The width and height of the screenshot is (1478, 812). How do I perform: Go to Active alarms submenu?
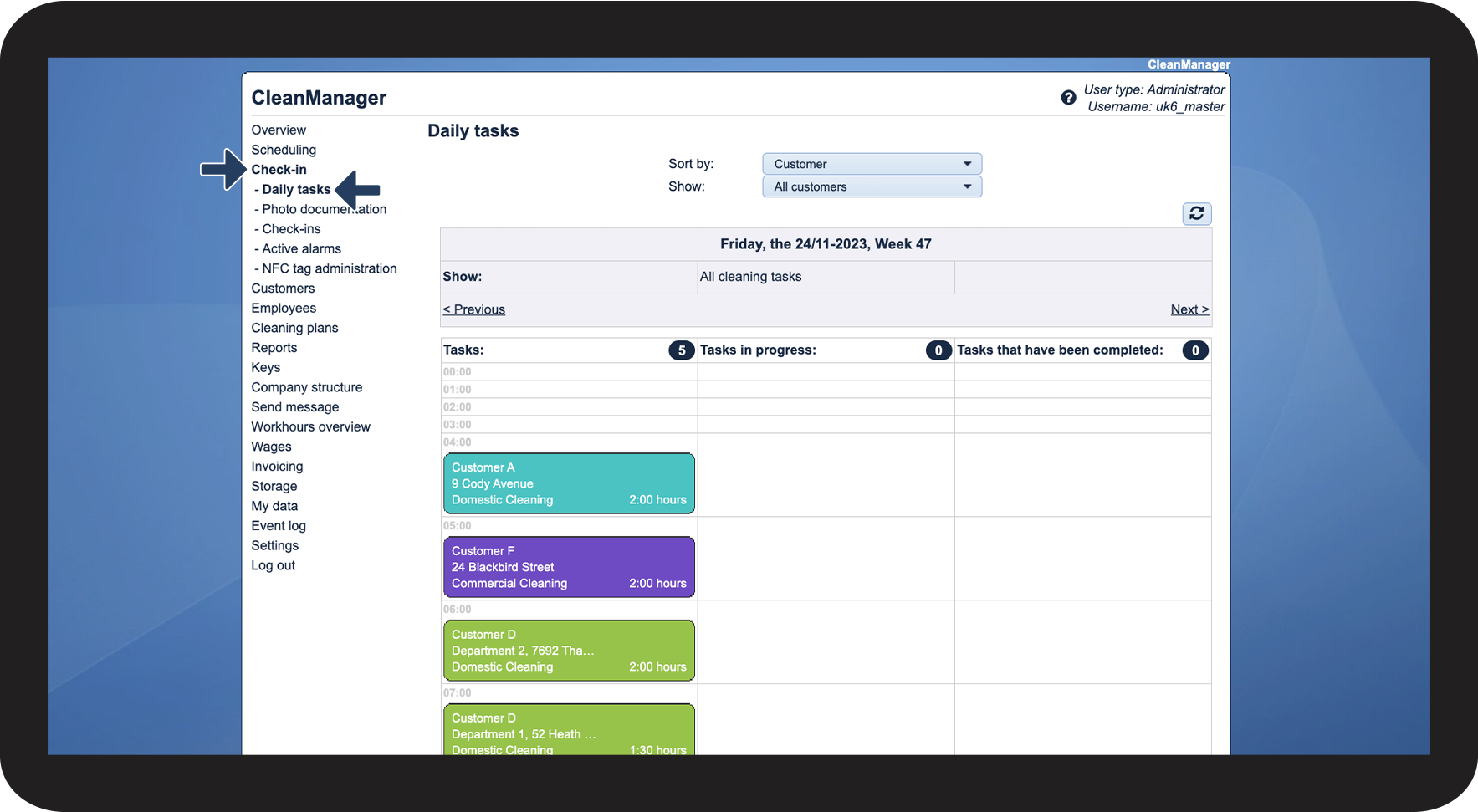(301, 248)
